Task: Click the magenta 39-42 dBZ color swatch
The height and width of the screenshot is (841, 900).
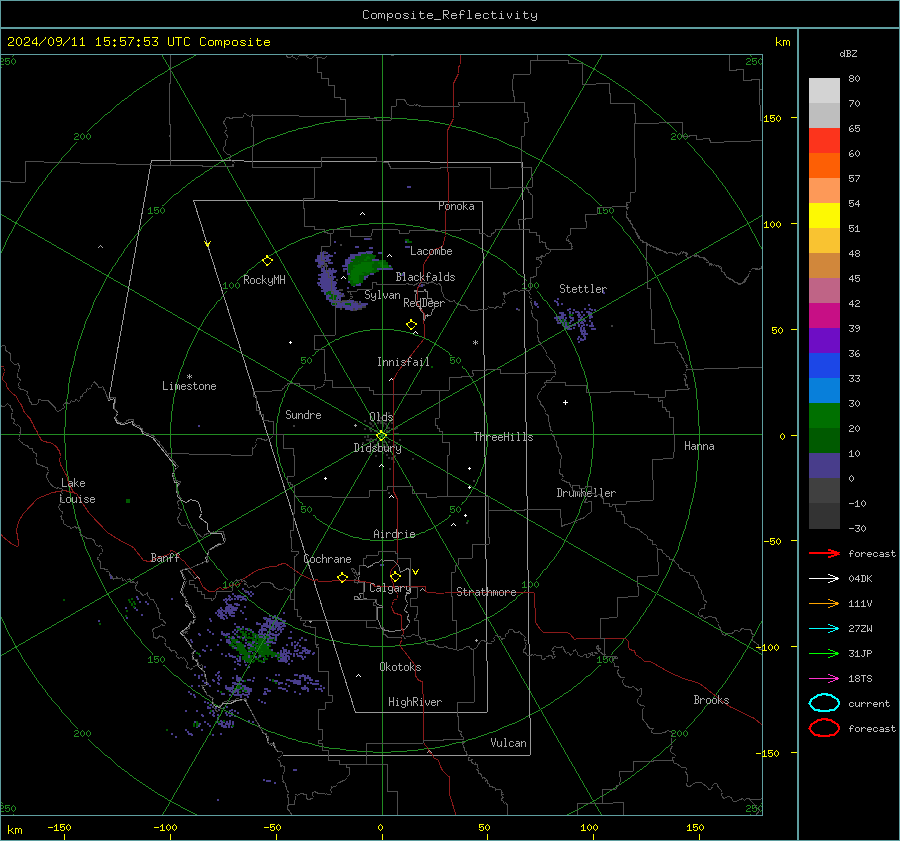Action: pyautogui.click(x=824, y=316)
